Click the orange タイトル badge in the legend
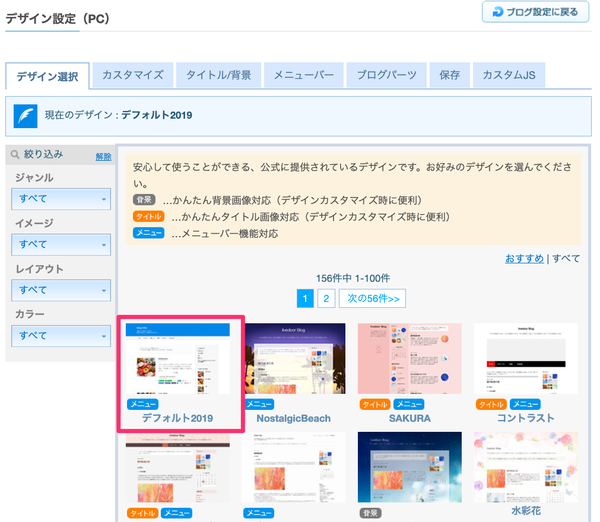 (148, 216)
